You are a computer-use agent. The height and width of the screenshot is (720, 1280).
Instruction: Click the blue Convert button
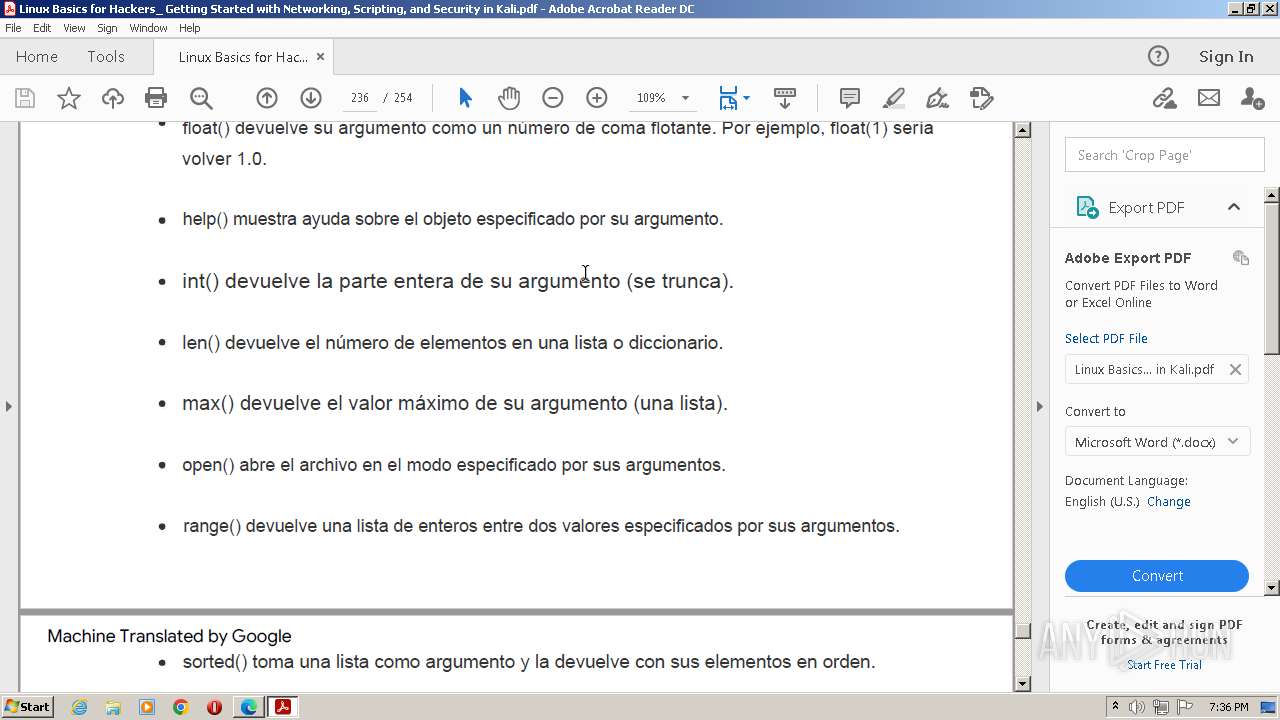tap(1157, 576)
